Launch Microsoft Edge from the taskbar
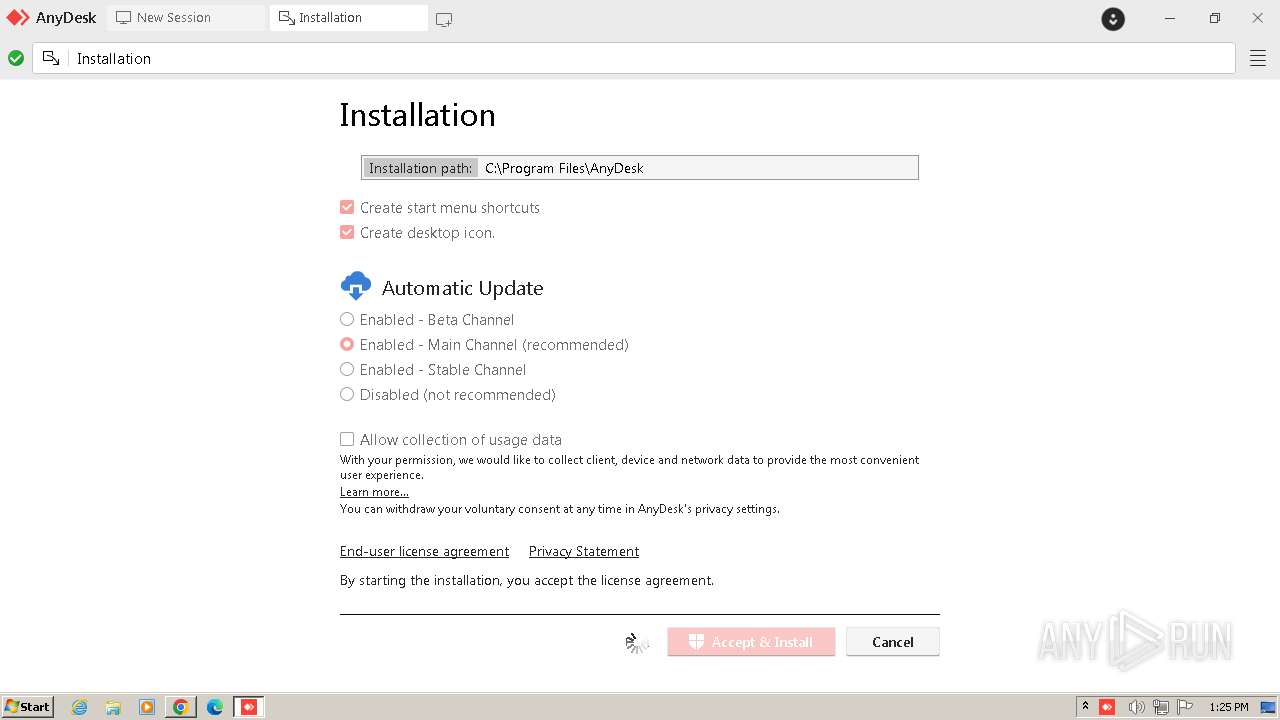The width and height of the screenshot is (1280, 720). [x=215, y=707]
